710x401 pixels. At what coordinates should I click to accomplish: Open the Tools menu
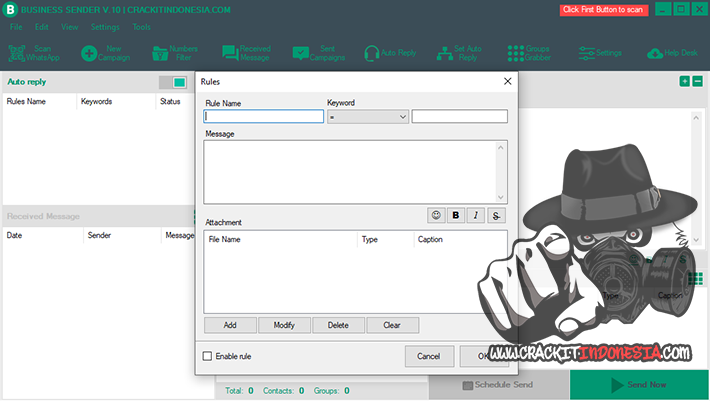(x=141, y=27)
